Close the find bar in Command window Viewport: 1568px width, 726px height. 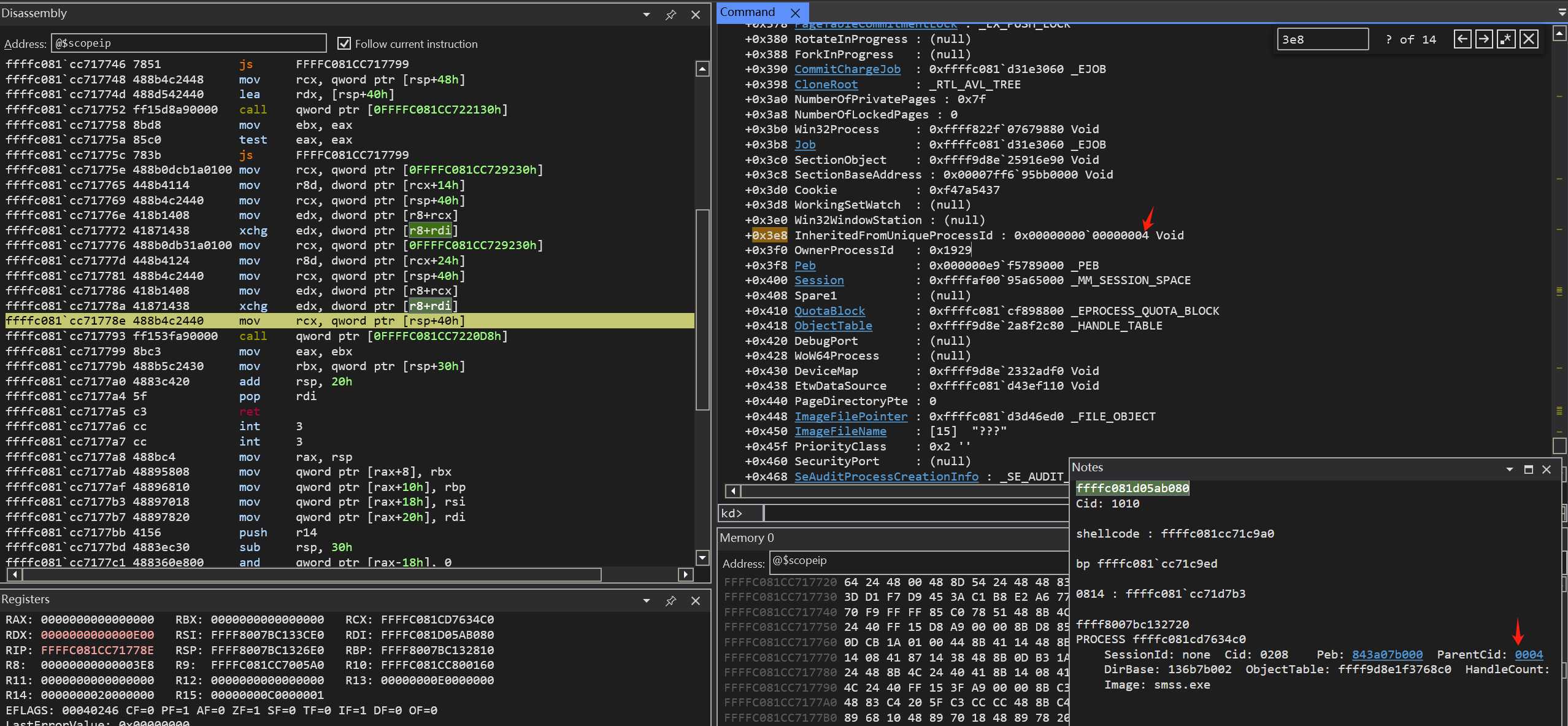pos(1529,39)
